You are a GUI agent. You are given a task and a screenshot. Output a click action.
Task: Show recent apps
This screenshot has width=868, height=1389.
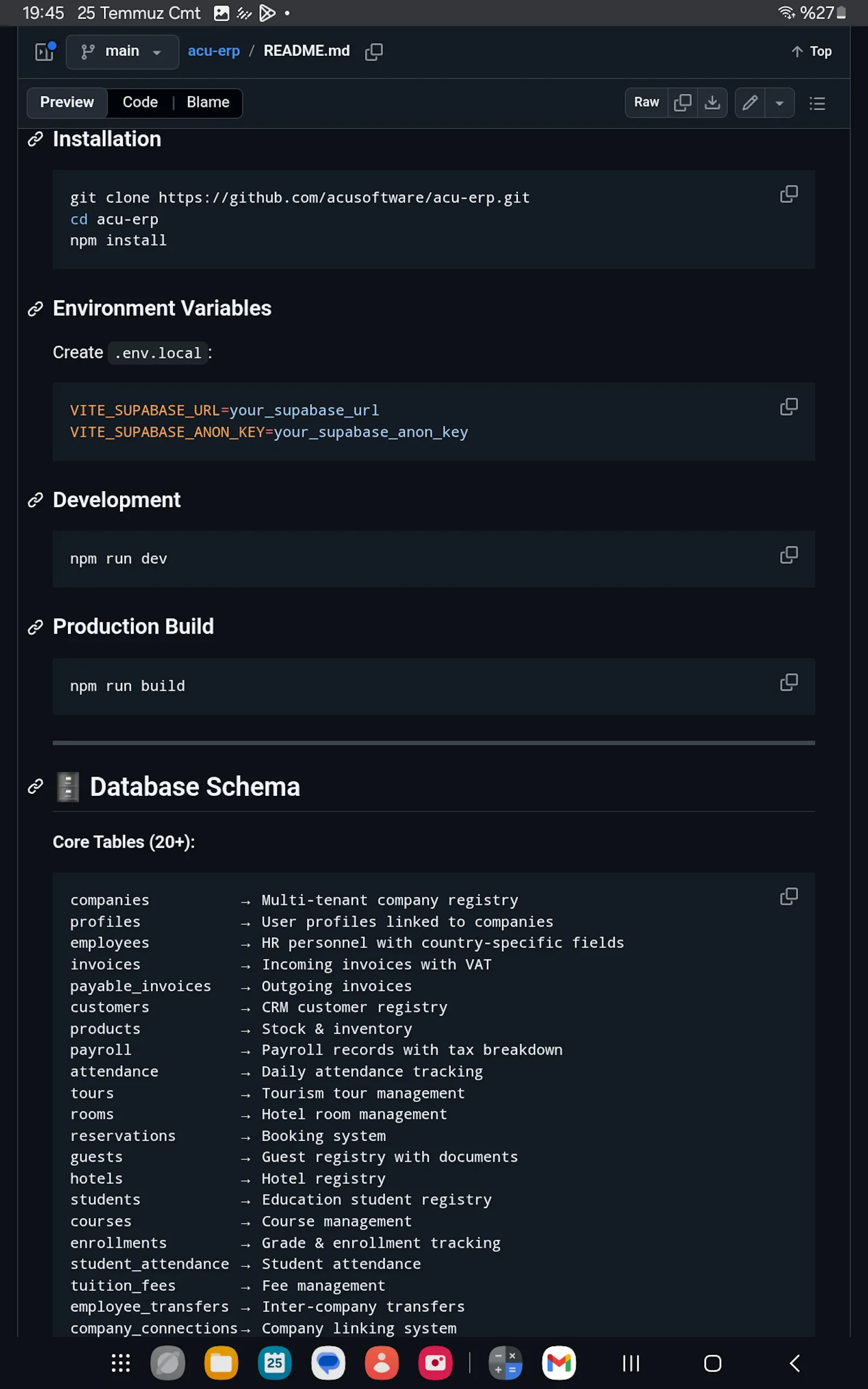[631, 1363]
